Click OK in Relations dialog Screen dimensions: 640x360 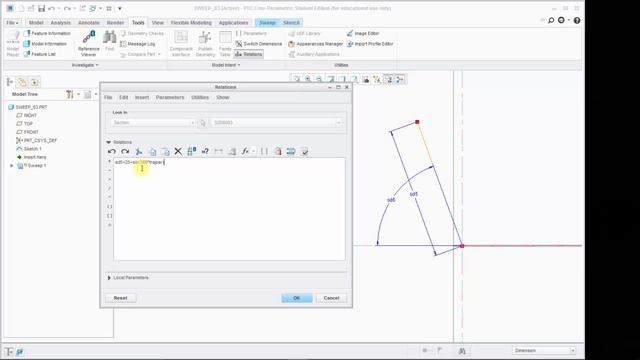(297, 298)
